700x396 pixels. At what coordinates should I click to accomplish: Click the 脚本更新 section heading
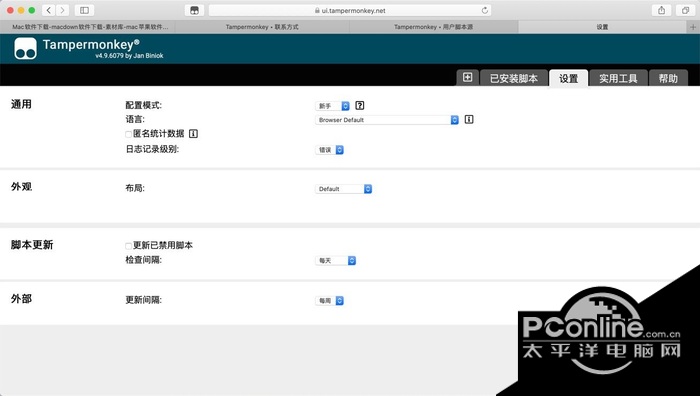[32, 245]
